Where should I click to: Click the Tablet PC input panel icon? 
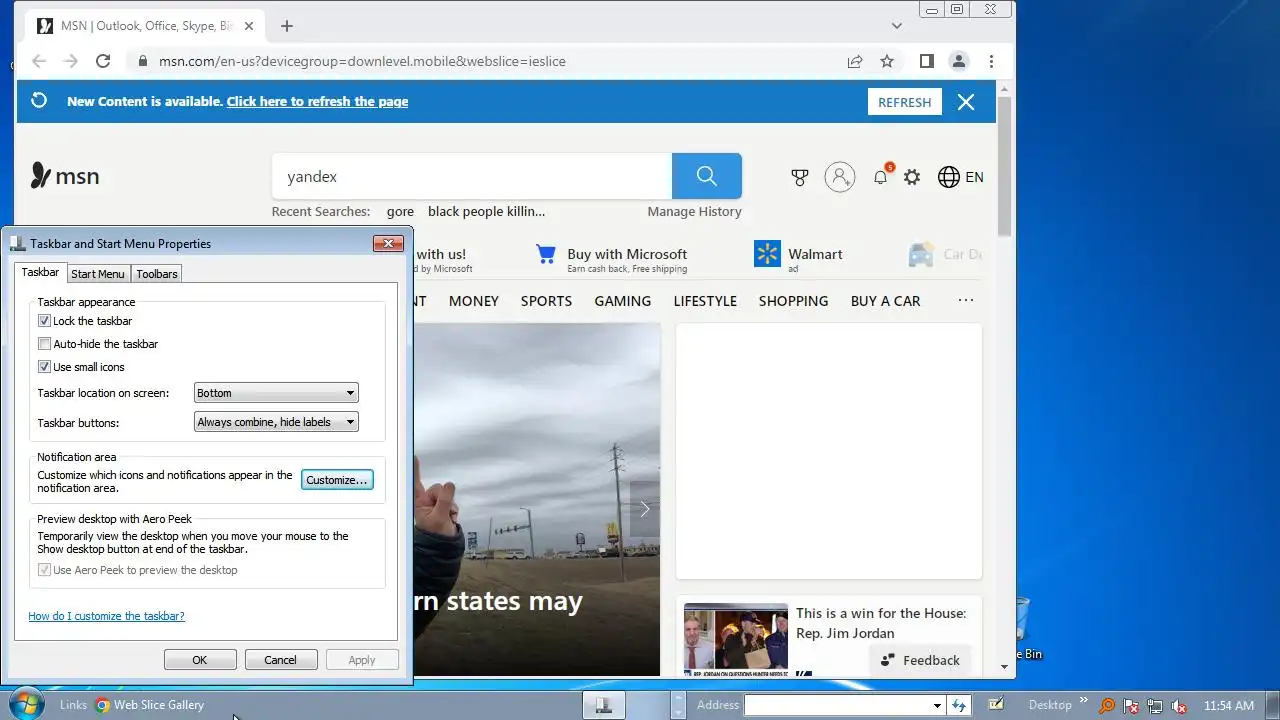point(997,704)
